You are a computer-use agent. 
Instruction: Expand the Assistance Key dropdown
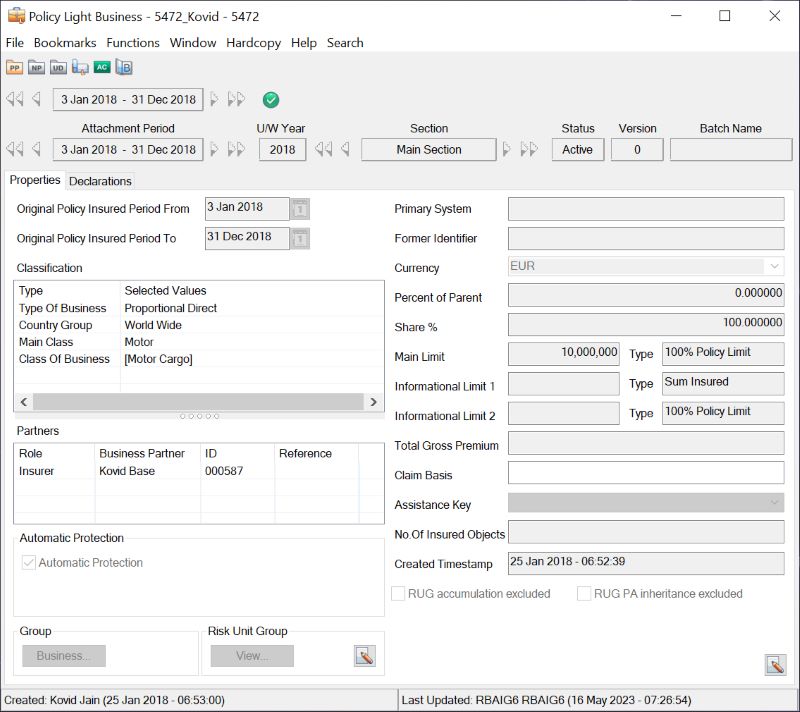click(x=774, y=504)
